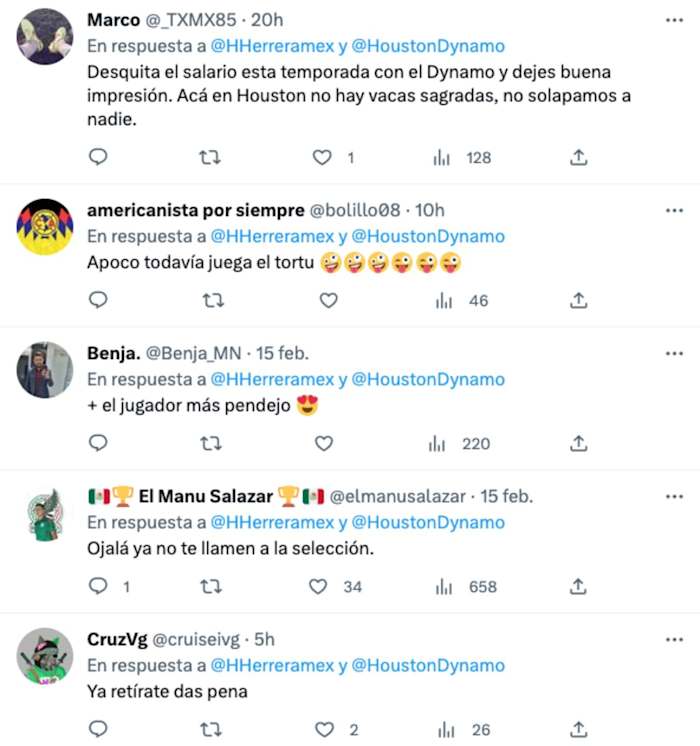
Task: Reply to Marco's tweet
Action: pos(98,157)
